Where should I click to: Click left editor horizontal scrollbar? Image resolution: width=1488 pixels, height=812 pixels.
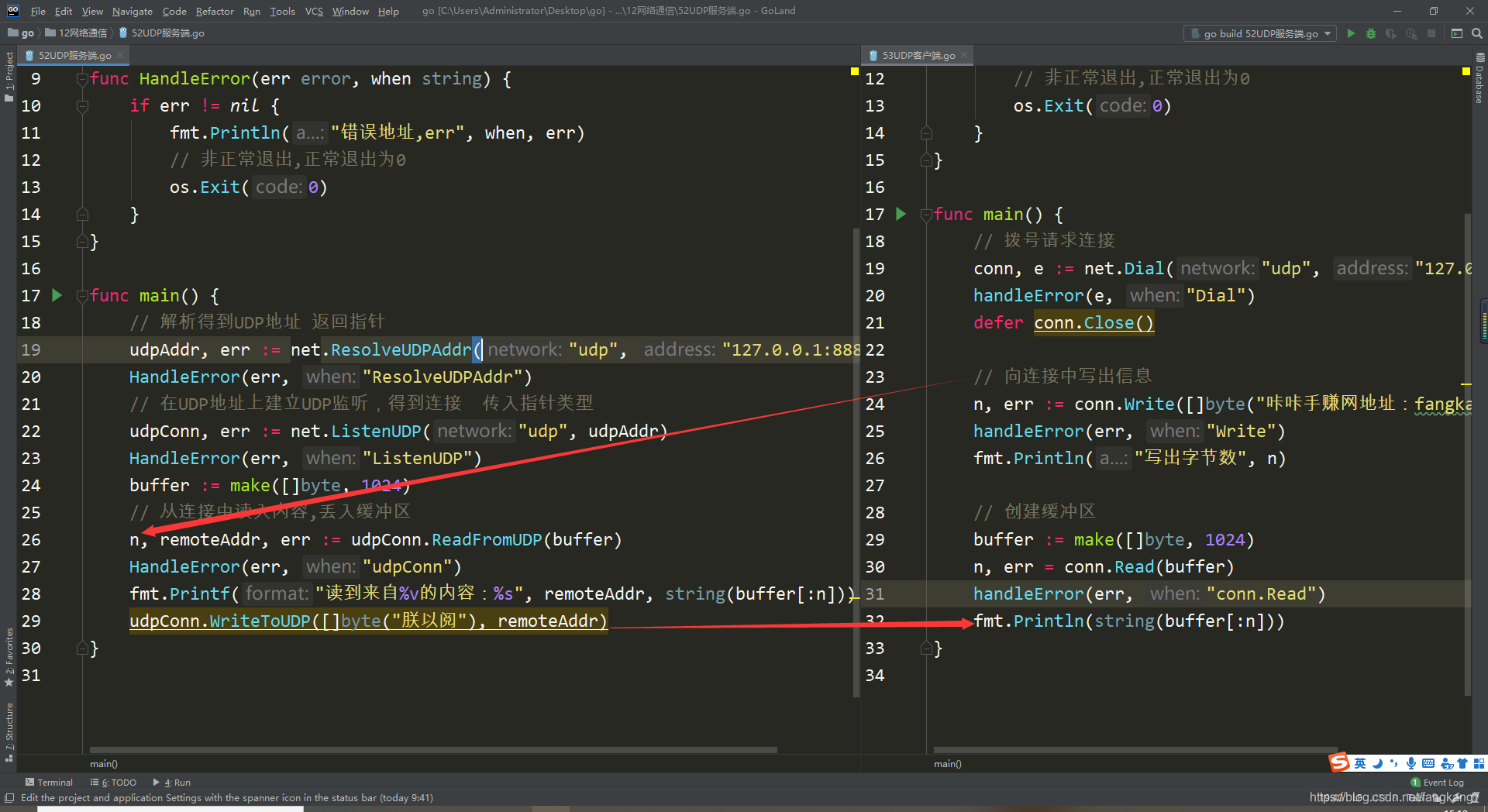click(434, 750)
